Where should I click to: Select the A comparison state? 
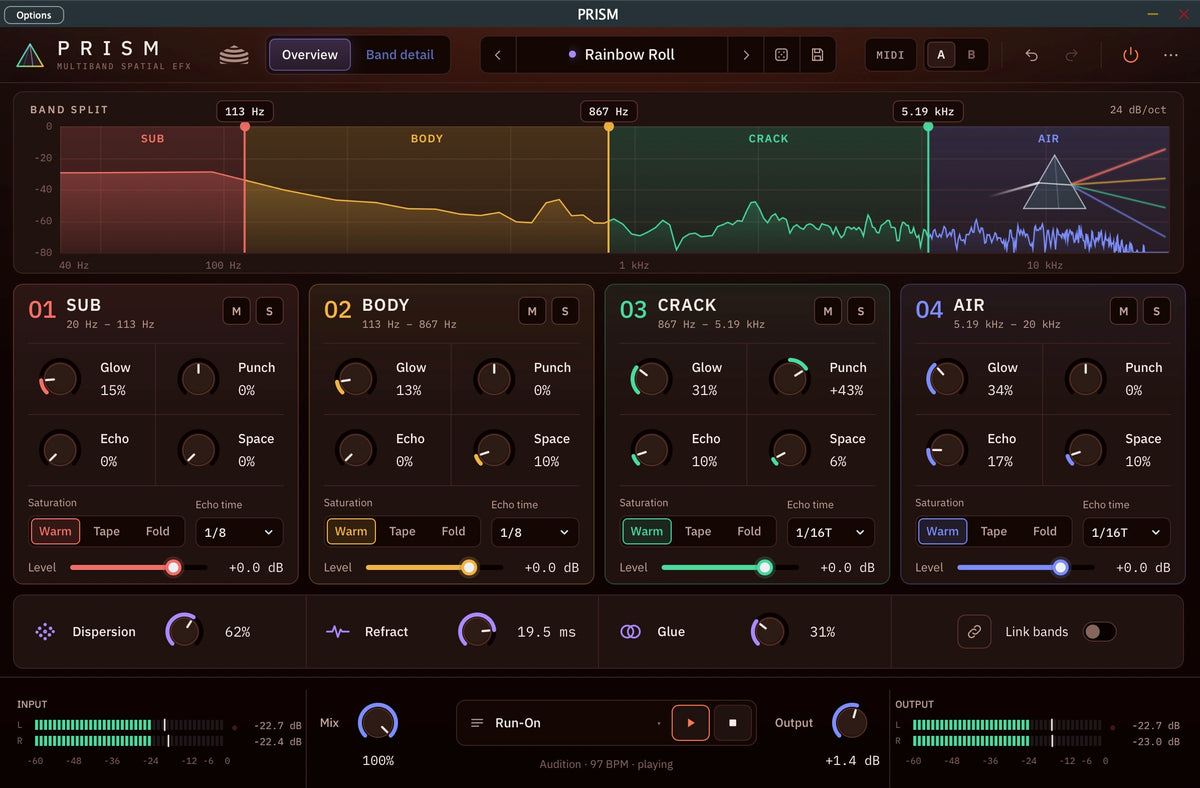[940, 55]
